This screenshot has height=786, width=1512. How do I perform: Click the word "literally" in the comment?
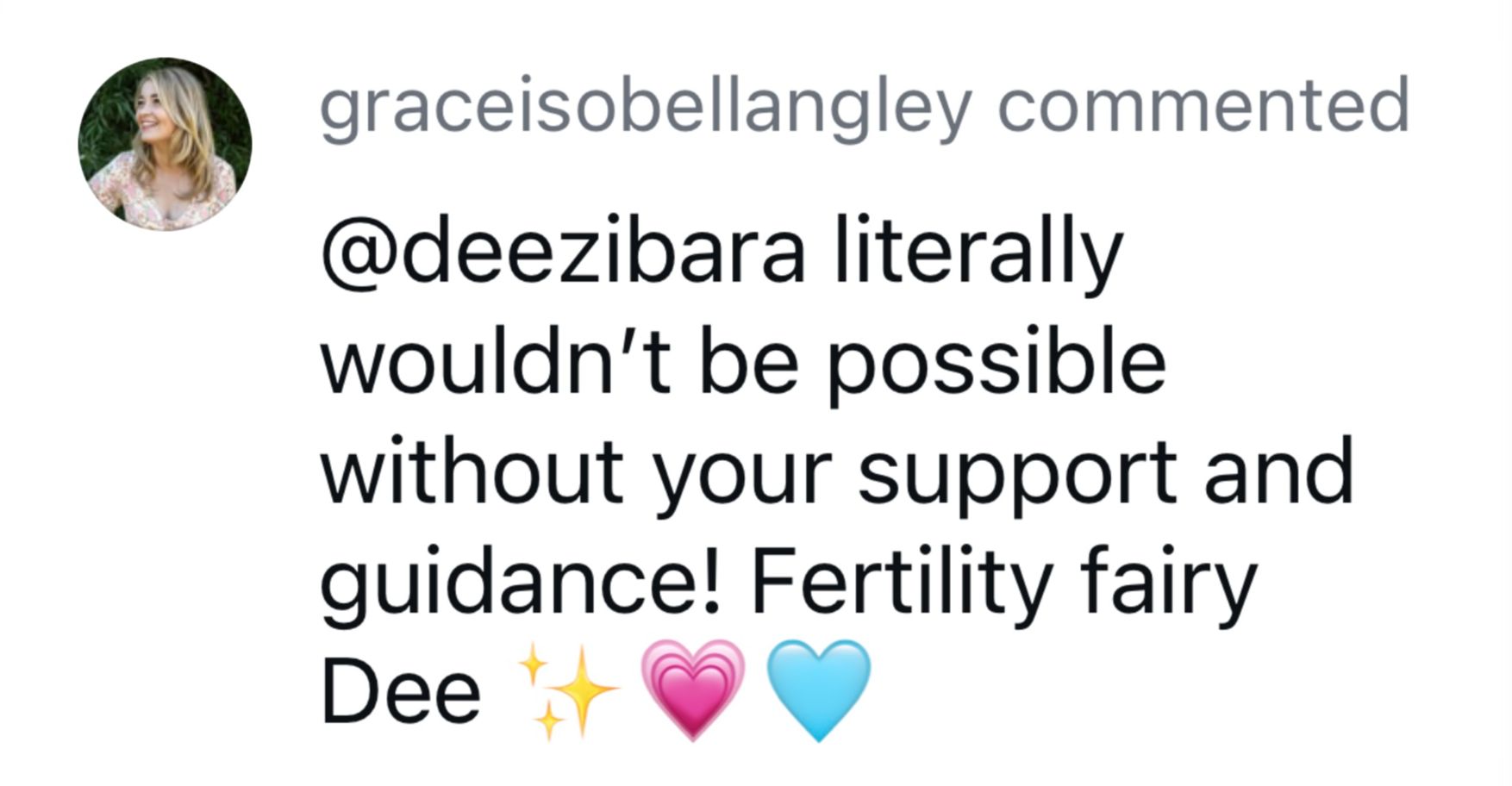978,253
